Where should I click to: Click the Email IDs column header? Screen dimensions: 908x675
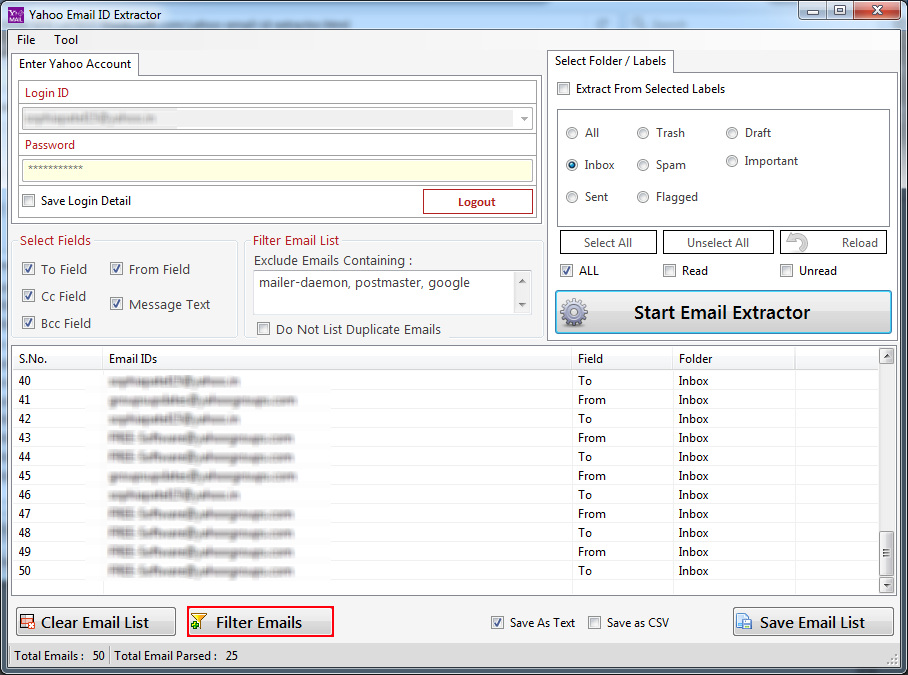pyautogui.click(x=337, y=359)
